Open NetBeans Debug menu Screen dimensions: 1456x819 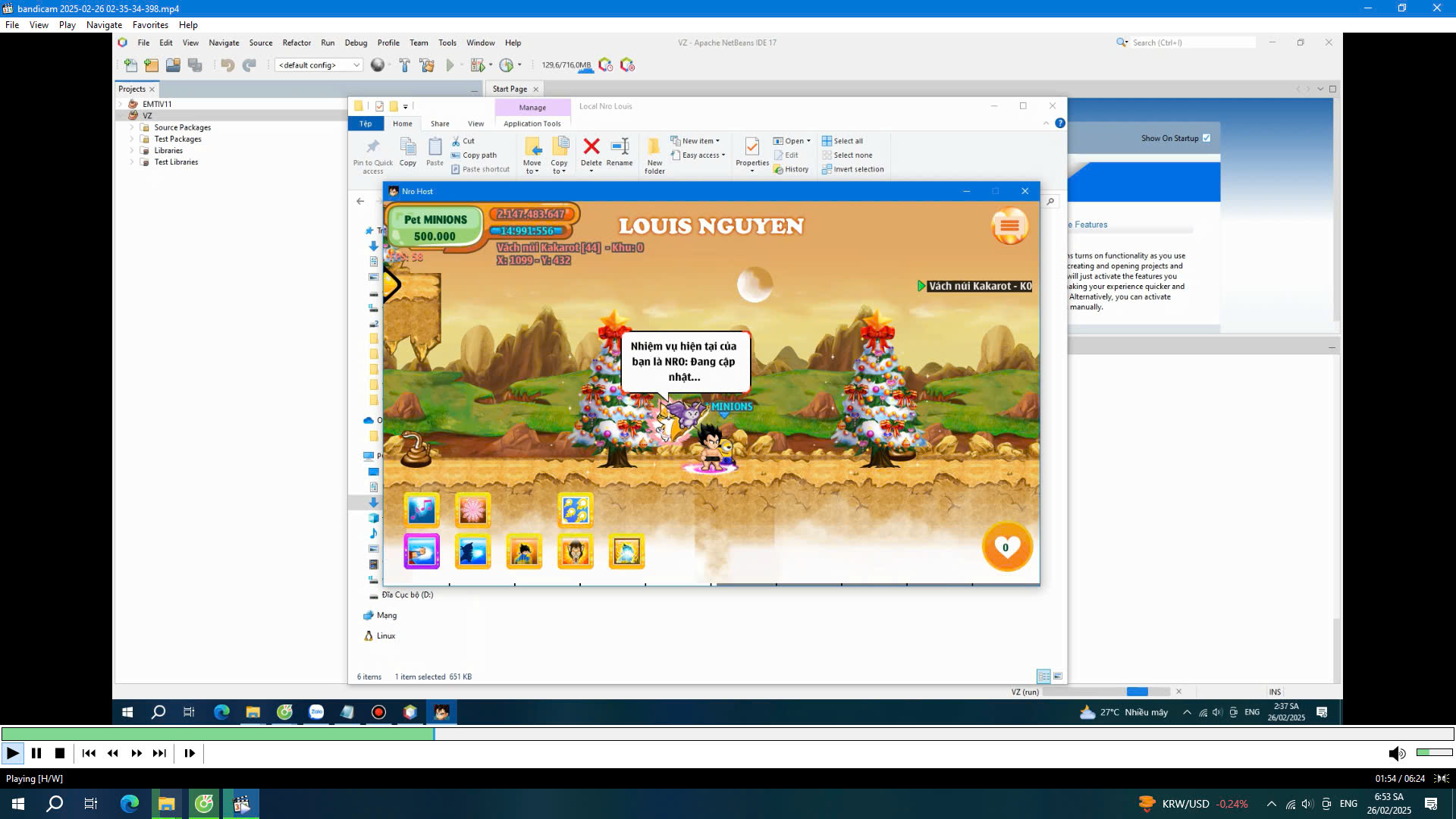pos(356,42)
